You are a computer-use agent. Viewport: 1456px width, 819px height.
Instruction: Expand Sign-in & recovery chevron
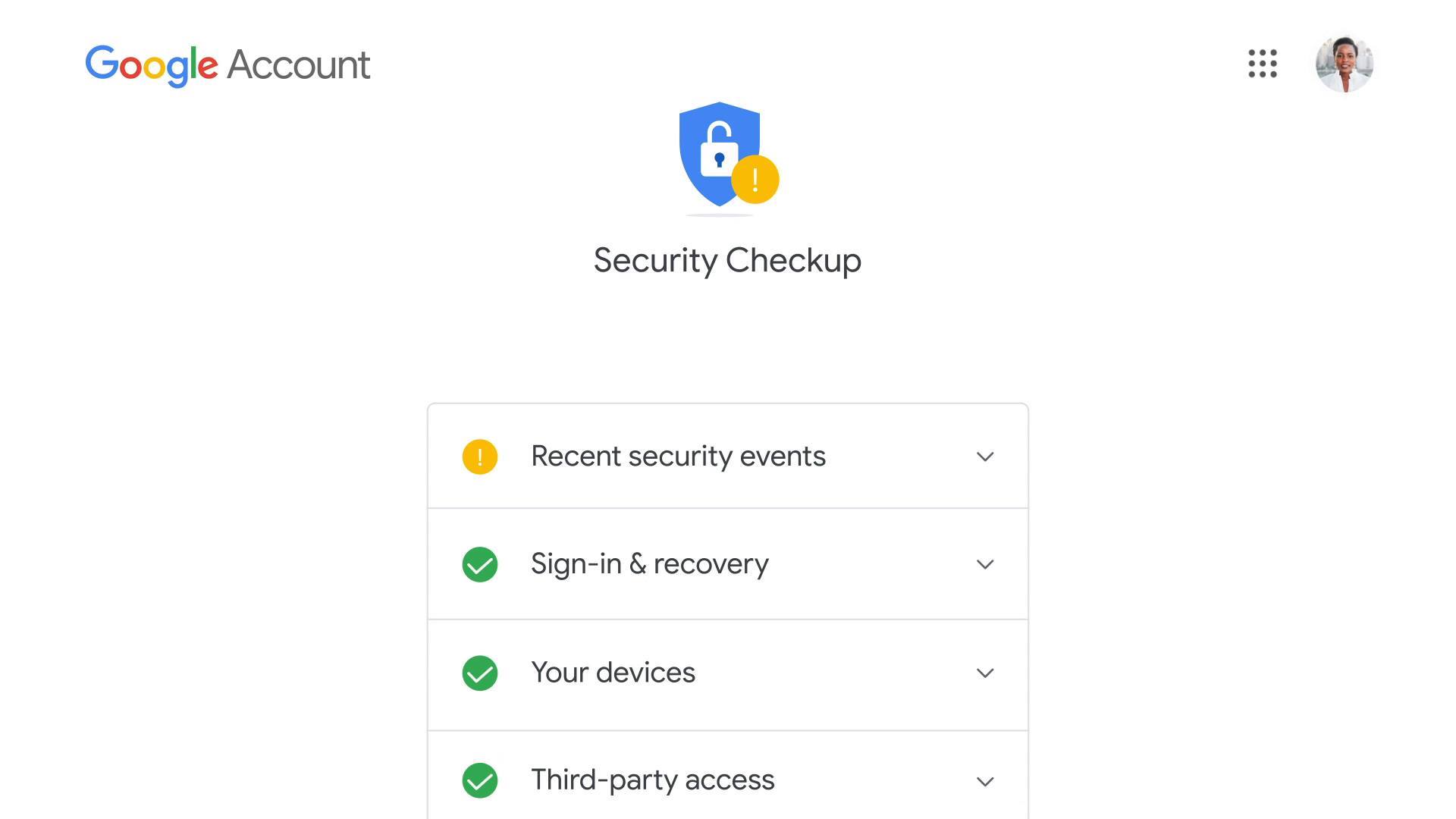pos(985,564)
